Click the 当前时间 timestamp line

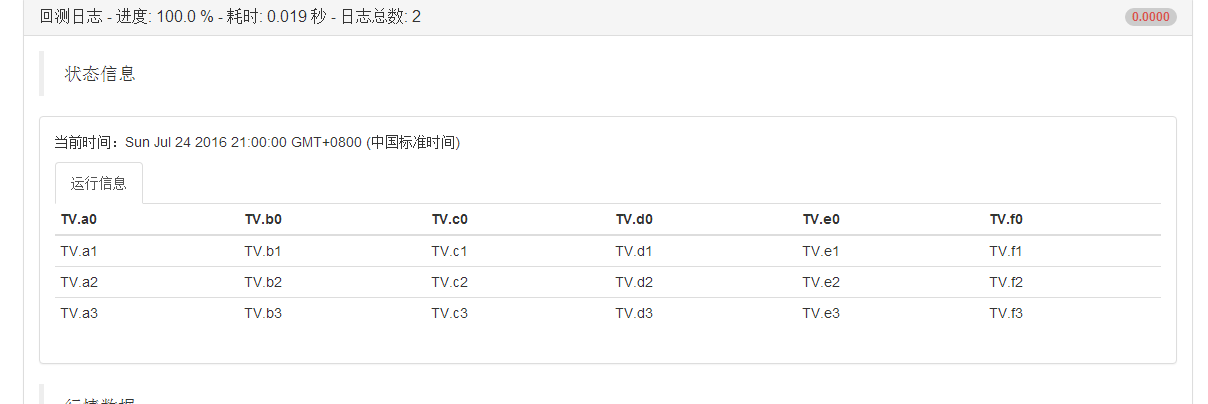257,142
